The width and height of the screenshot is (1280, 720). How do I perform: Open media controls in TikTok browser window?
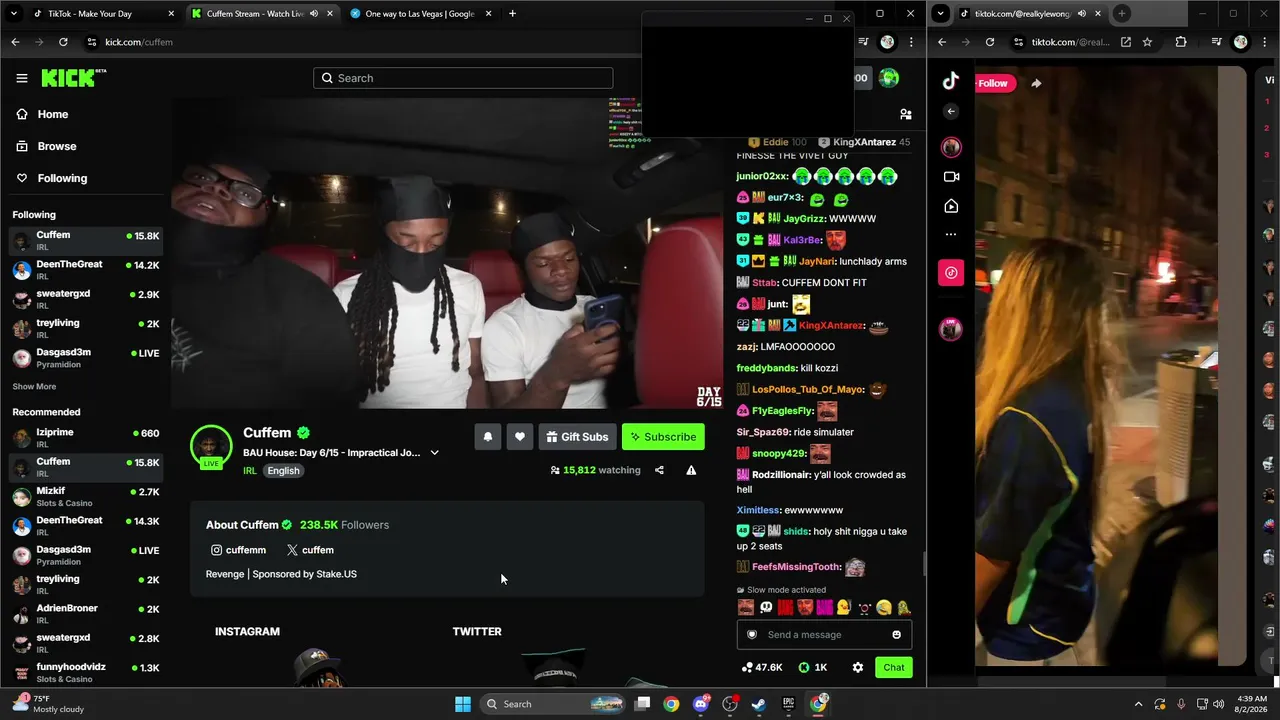(1216, 42)
